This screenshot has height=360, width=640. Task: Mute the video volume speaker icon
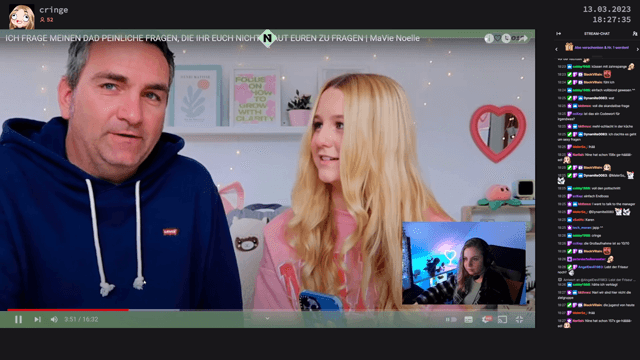(x=54, y=320)
